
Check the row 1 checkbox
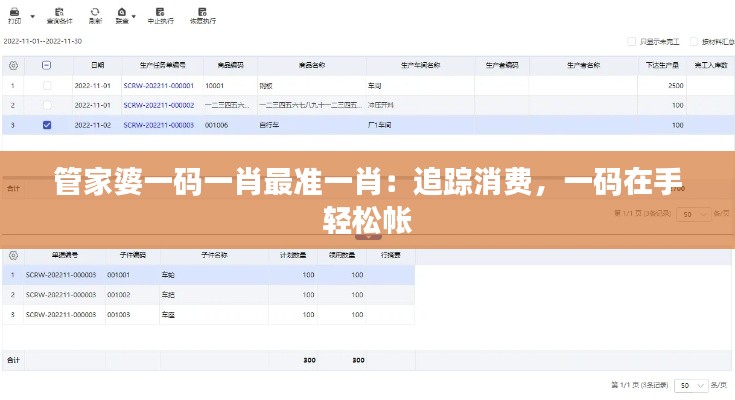[x=47, y=86]
